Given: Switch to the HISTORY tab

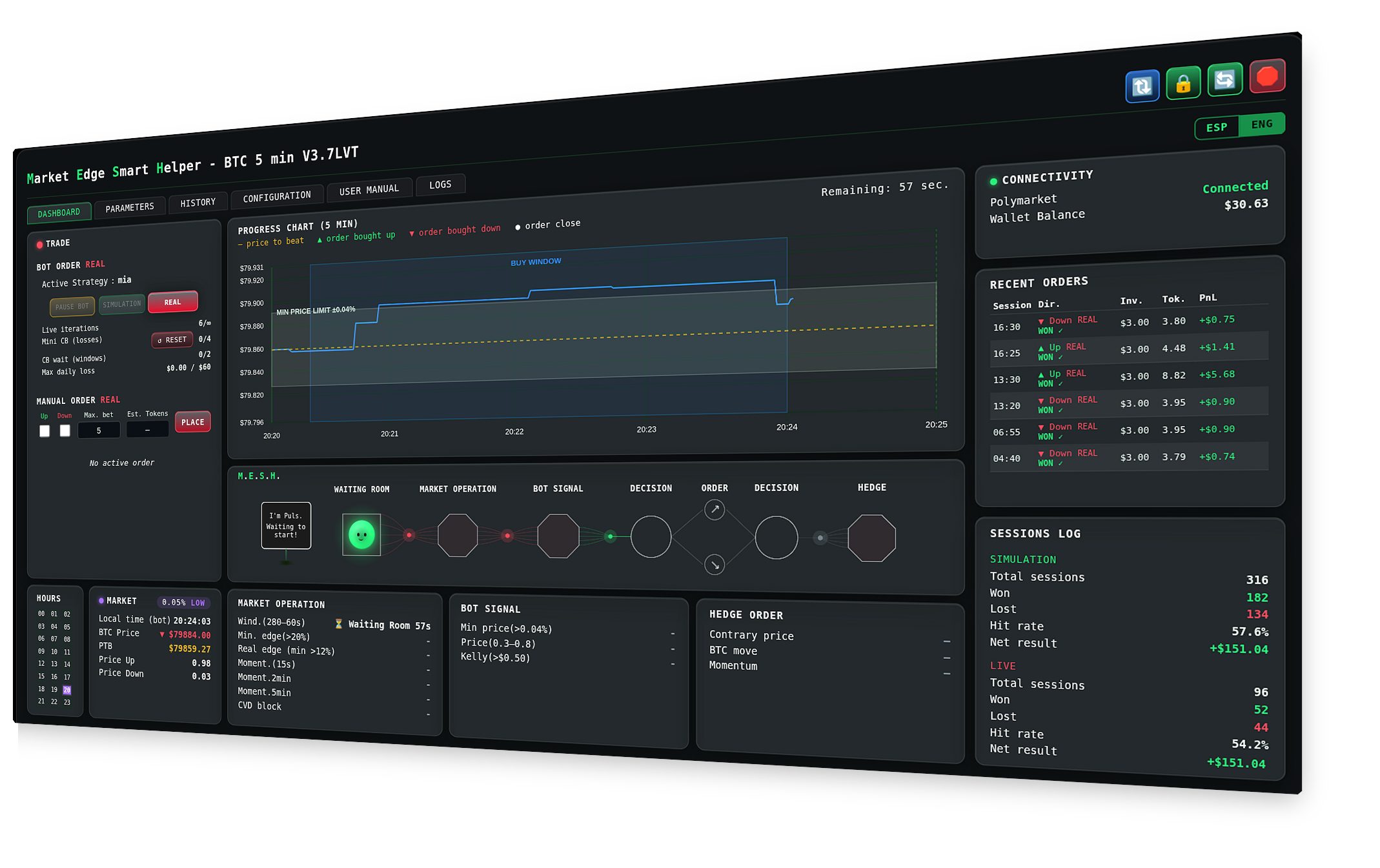Looking at the screenshot, I should click(x=198, y=203).
